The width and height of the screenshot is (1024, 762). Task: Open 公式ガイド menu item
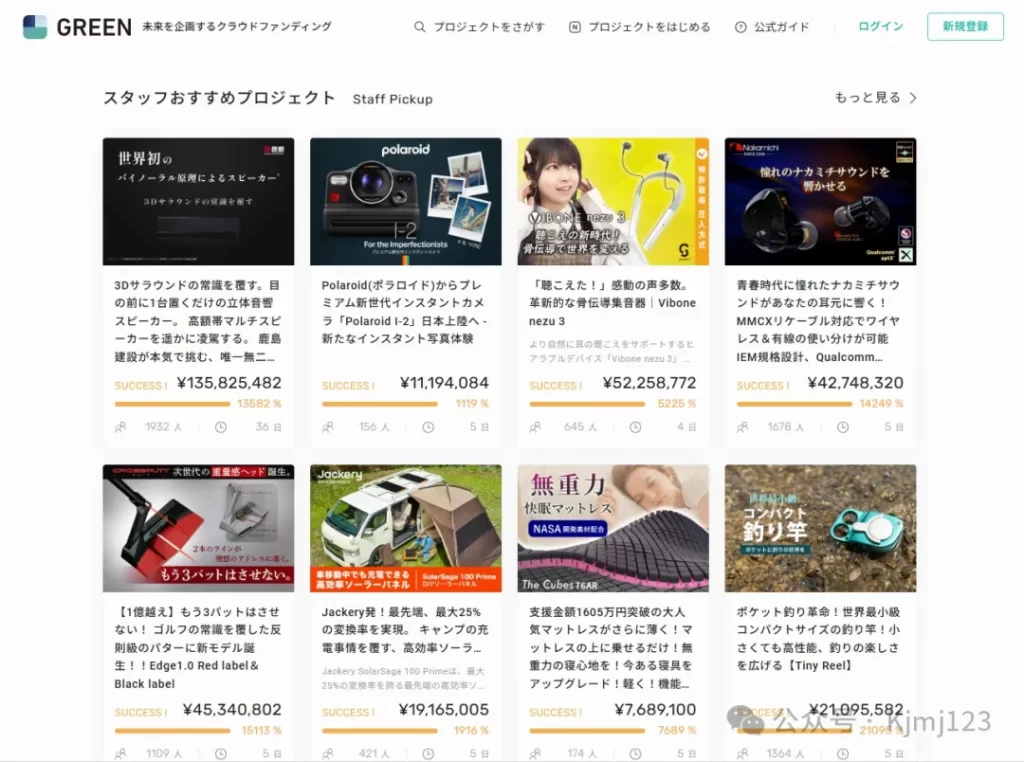(x=773, y=27)
